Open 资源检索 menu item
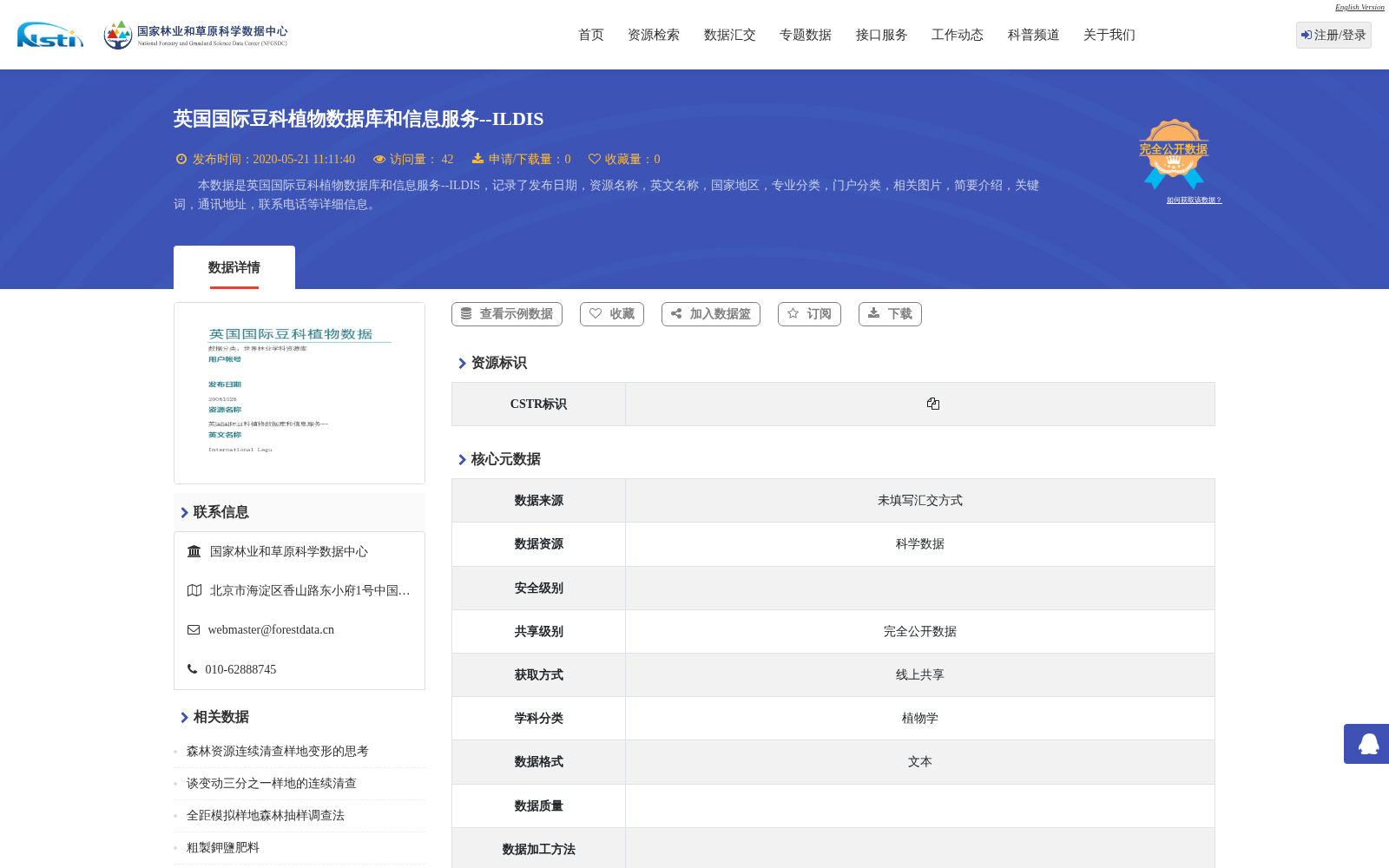1389x868 pixels. point(654,35)
